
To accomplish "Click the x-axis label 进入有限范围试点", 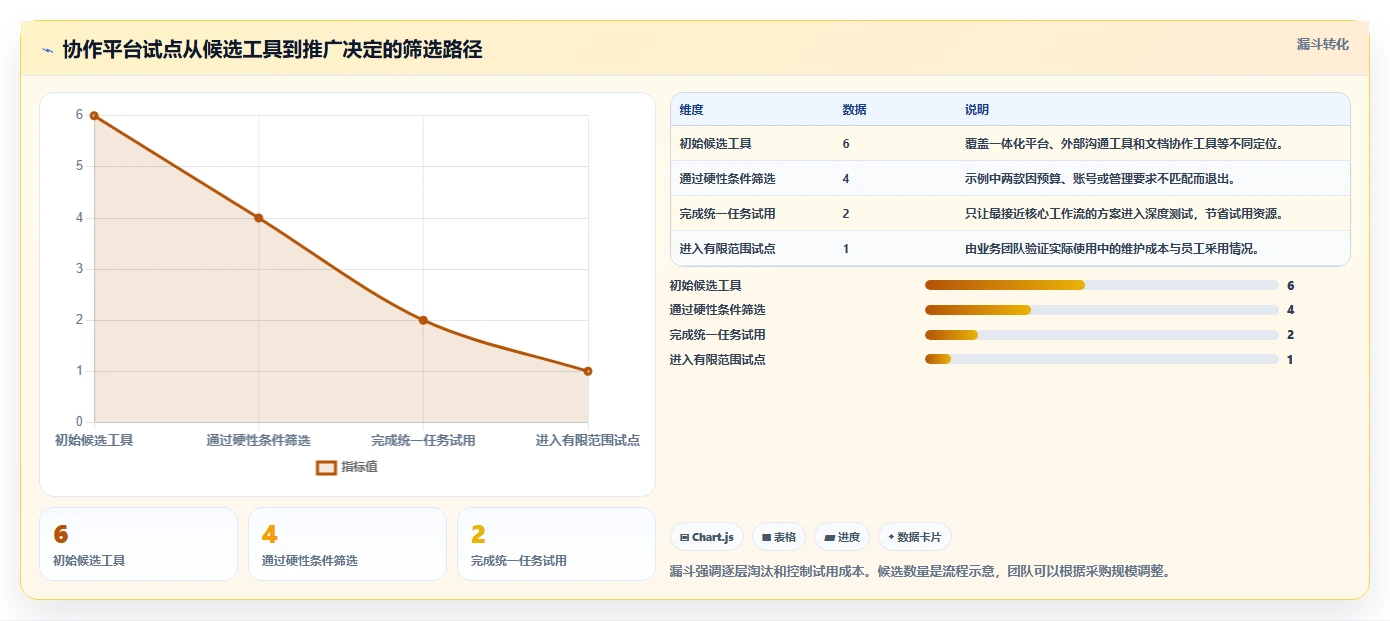I will [587, 440].
